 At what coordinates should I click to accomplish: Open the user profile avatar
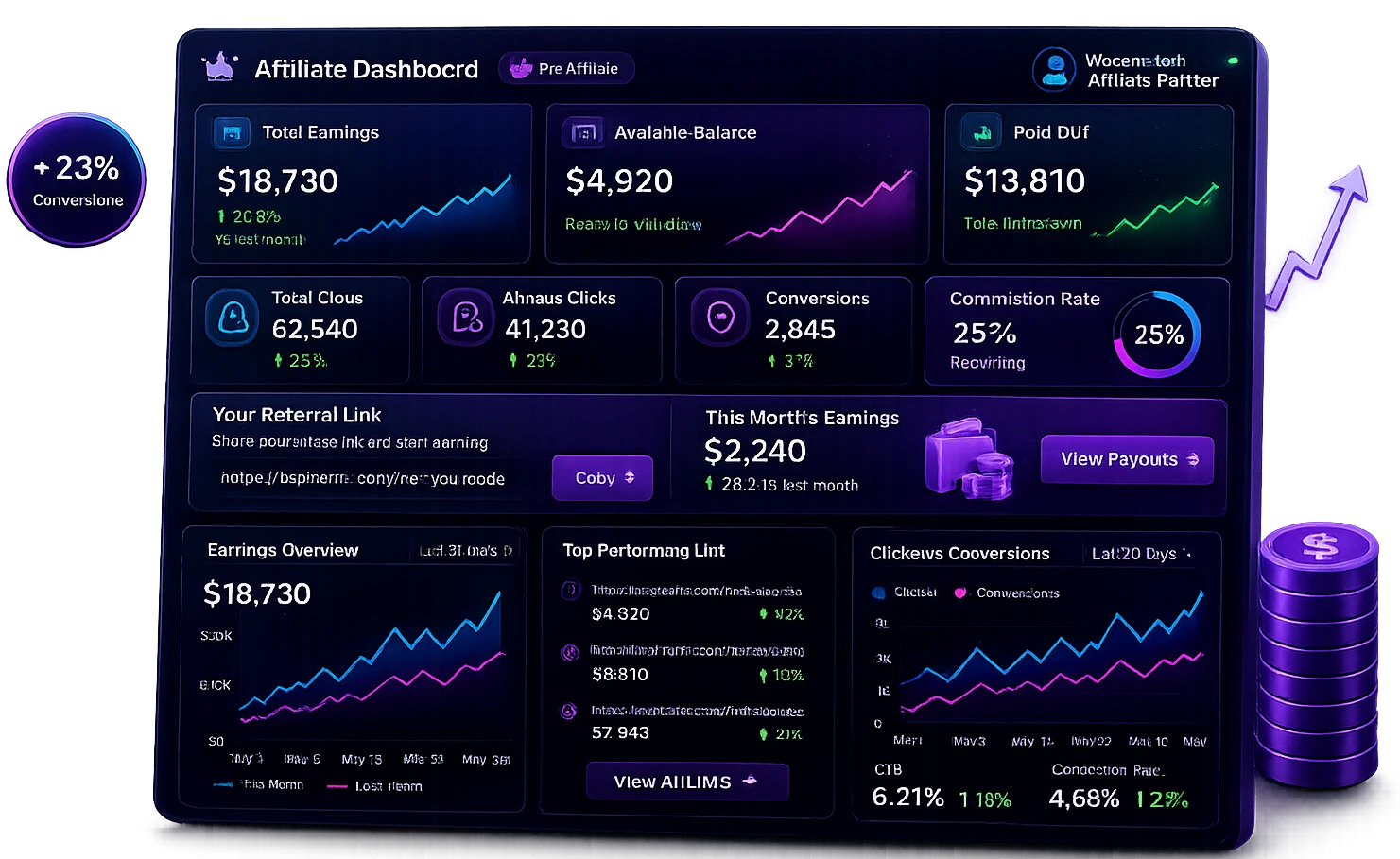coord(1054,69)
